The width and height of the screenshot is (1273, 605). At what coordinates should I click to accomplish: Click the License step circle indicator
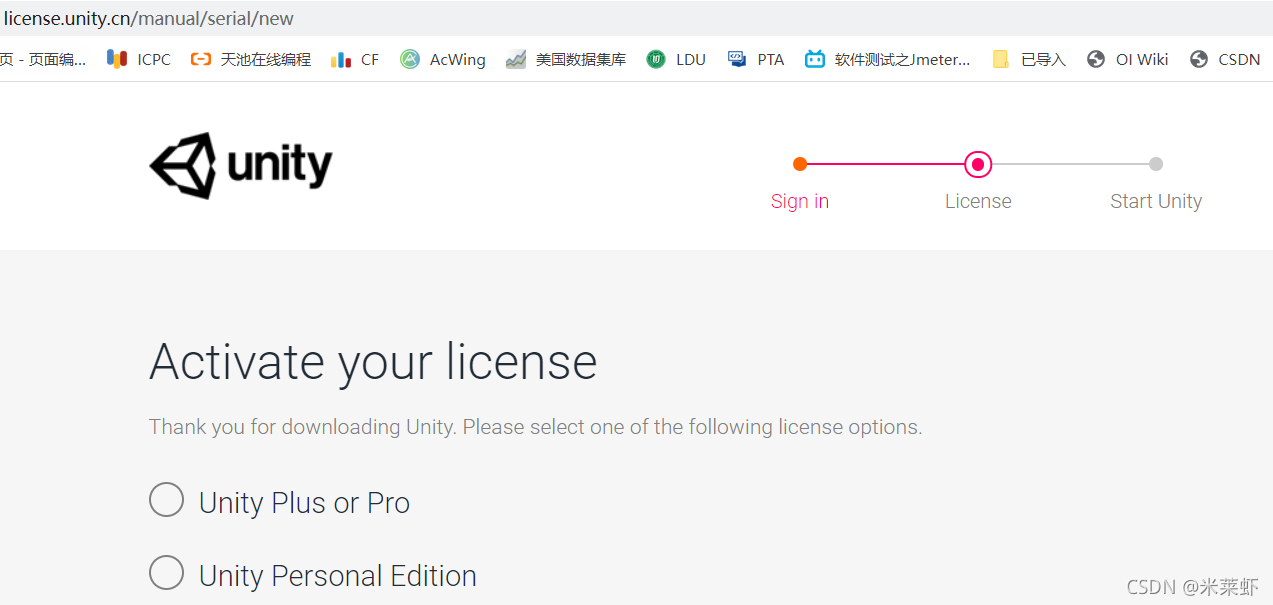click(x=978, y=164)
